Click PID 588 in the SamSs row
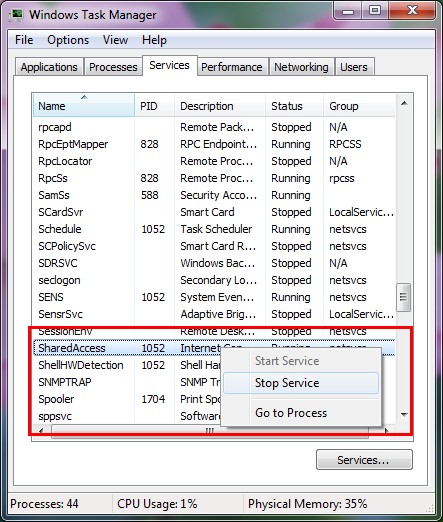The height and width of the screenshot is (522, 443). click(149, 195)
